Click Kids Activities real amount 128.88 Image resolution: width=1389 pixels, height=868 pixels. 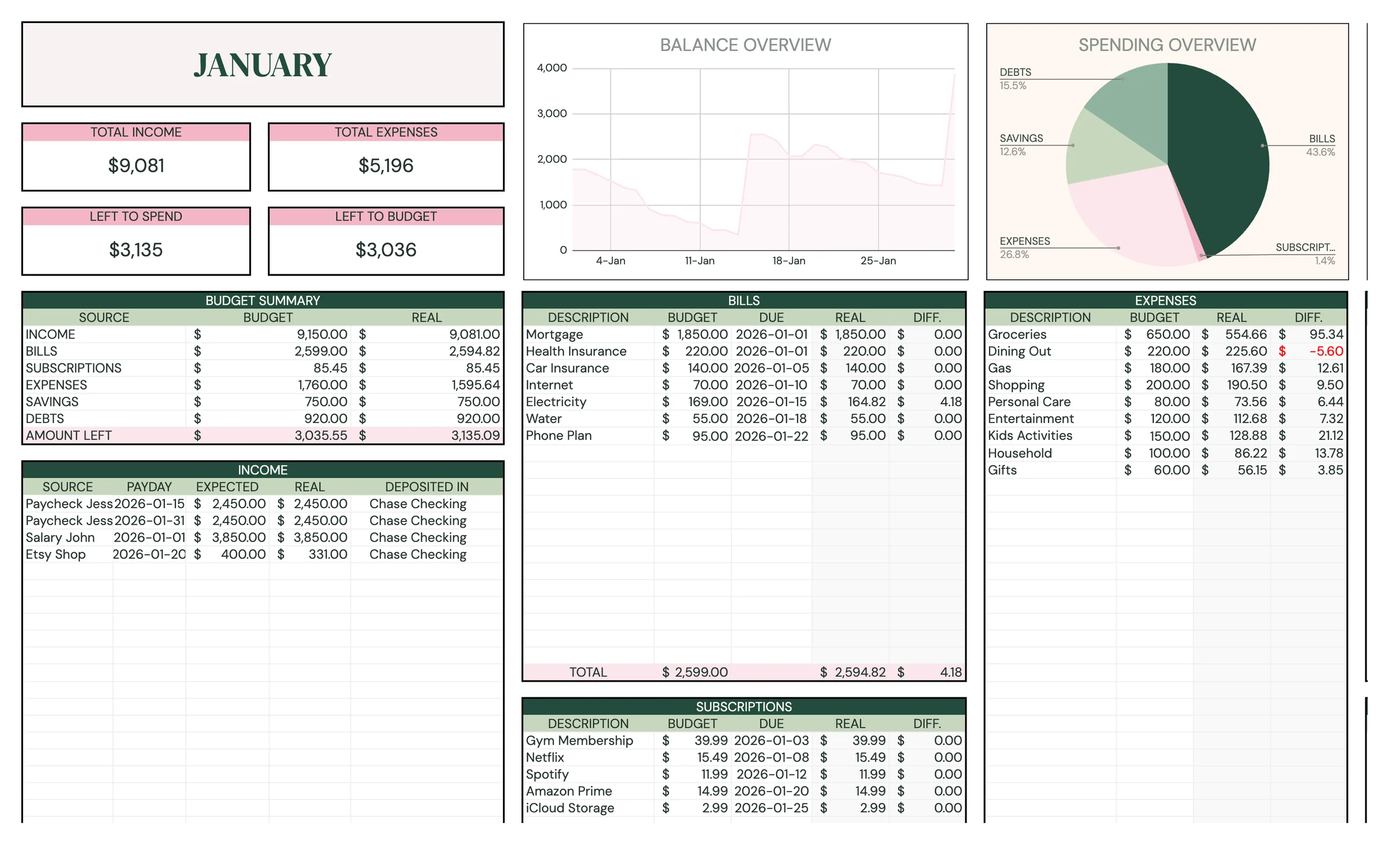tap(1247, 436)
